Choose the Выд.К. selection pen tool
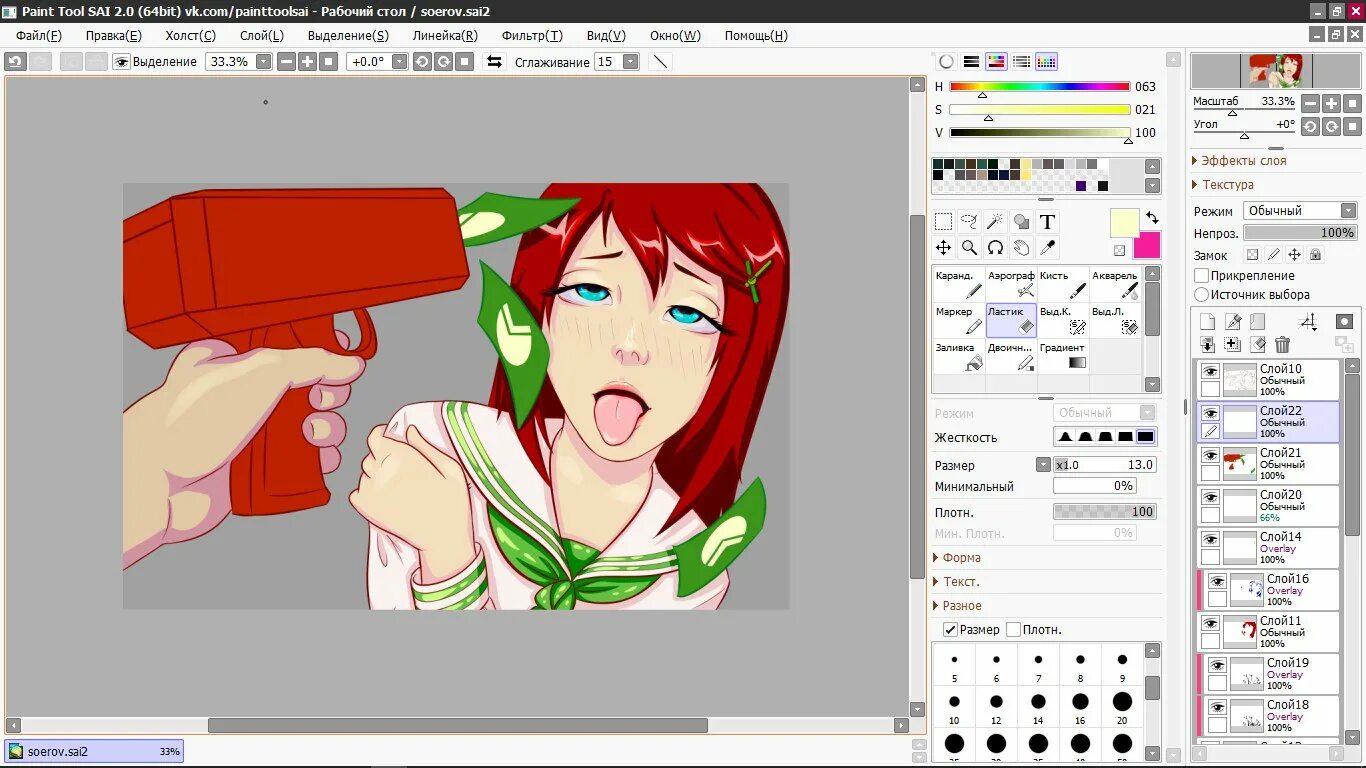 coord(1062,320)
